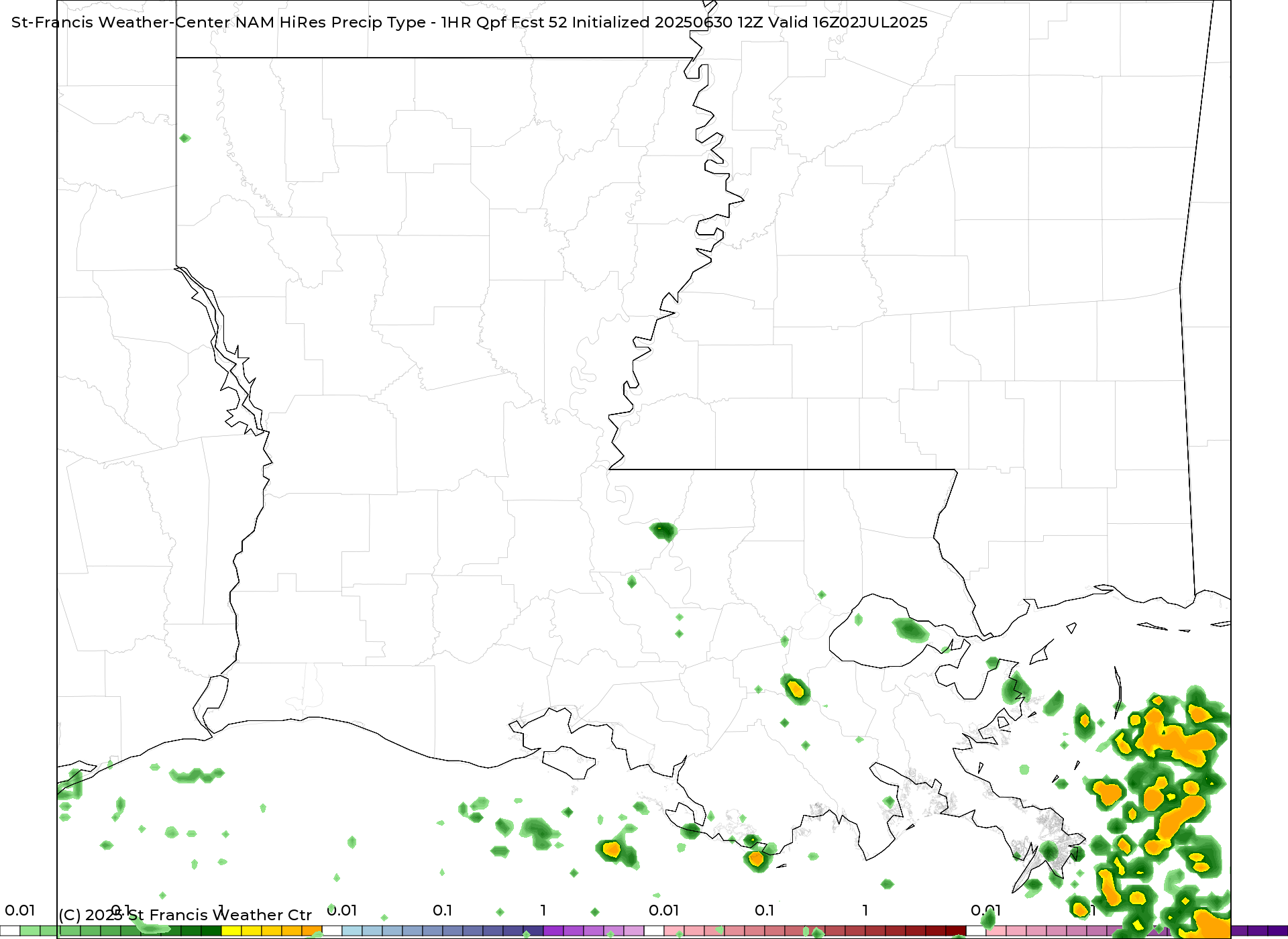Click the 0.1 label above the blue scale

(442, 910)
